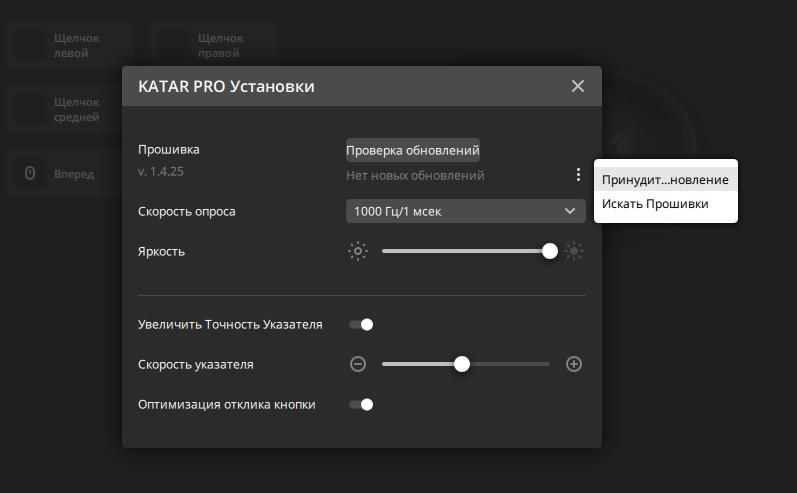Open the three-dot firmware options menu
The width and height of the screenshot is (797, 493).
coord(578,175)
